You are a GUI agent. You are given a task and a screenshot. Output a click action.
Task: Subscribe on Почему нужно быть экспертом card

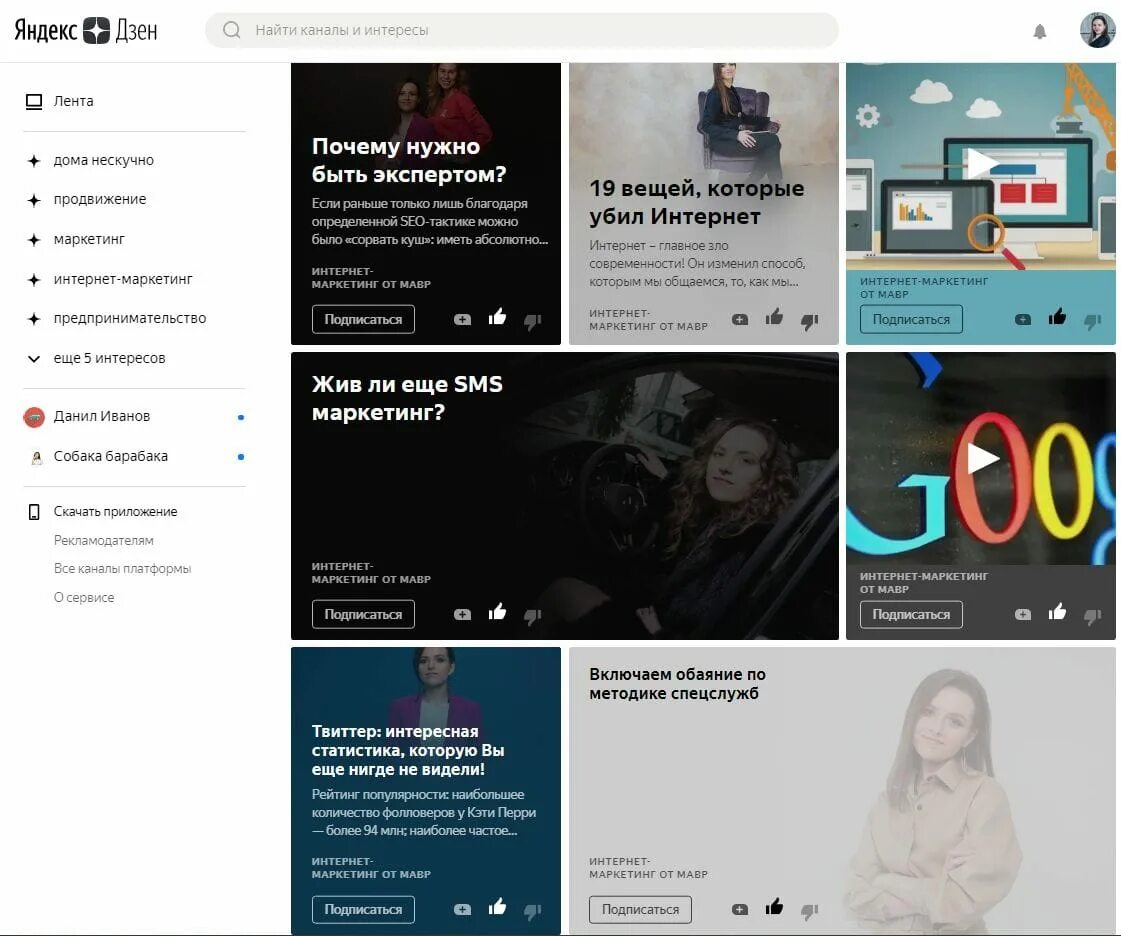pyautogui.click(x=363, y=320)
